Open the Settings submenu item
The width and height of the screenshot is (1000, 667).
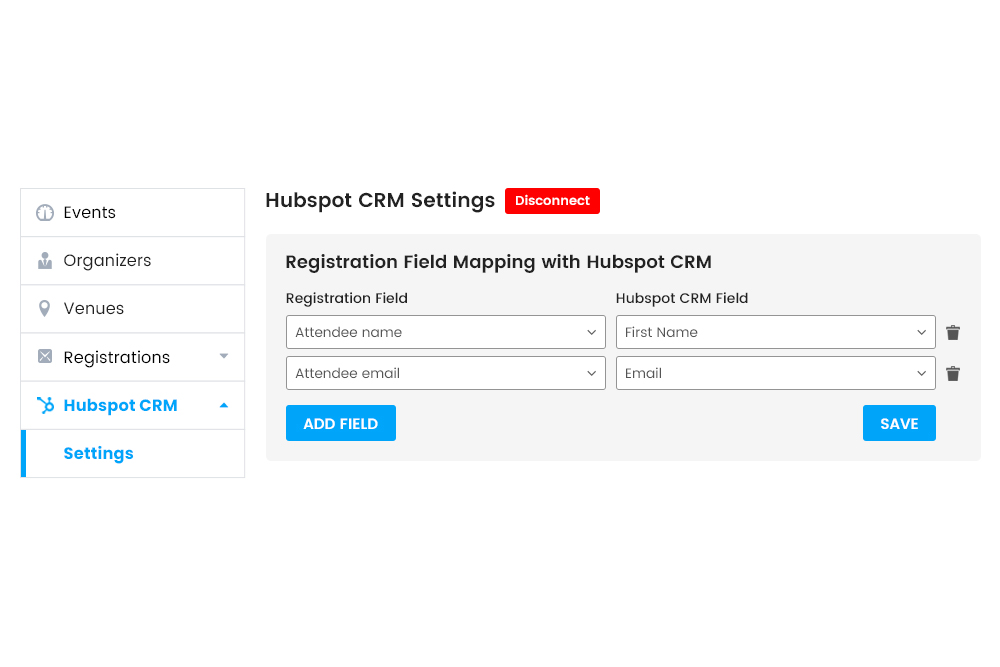(x=98, y=453)
